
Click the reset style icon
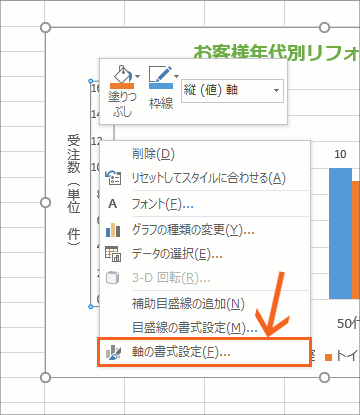(x=113, y=178)
